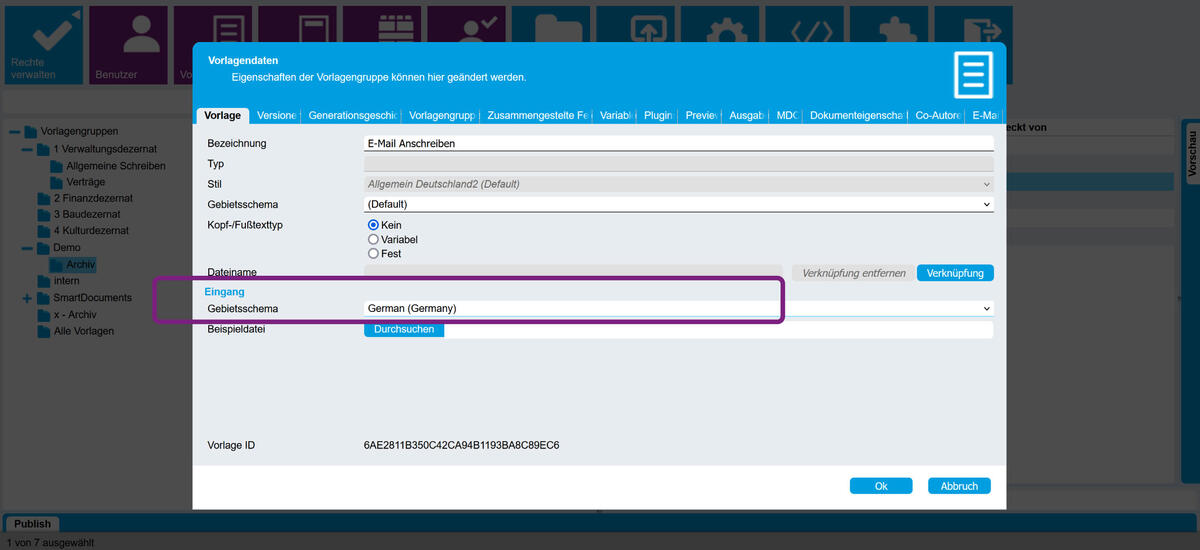The width and height of the screenshot is (1200, 550).
Task: Click the Verknüpfung button
Action: 955,273
